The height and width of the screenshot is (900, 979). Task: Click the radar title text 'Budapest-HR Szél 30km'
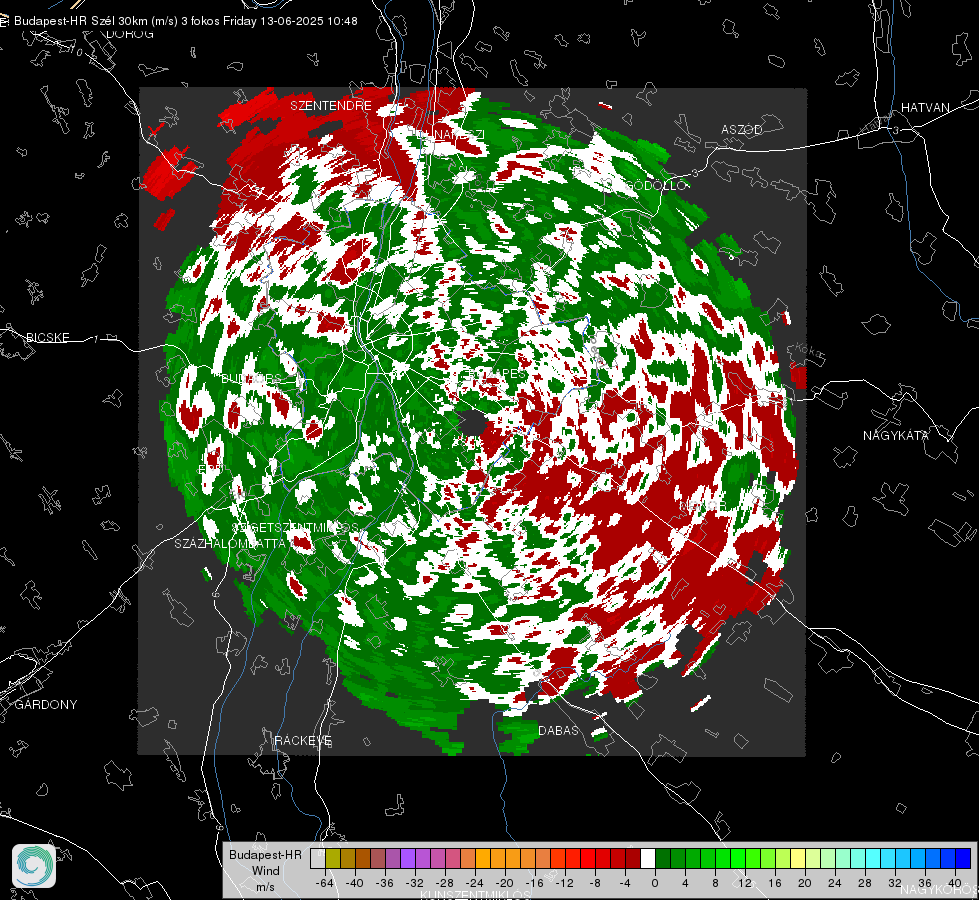(81, 21)
